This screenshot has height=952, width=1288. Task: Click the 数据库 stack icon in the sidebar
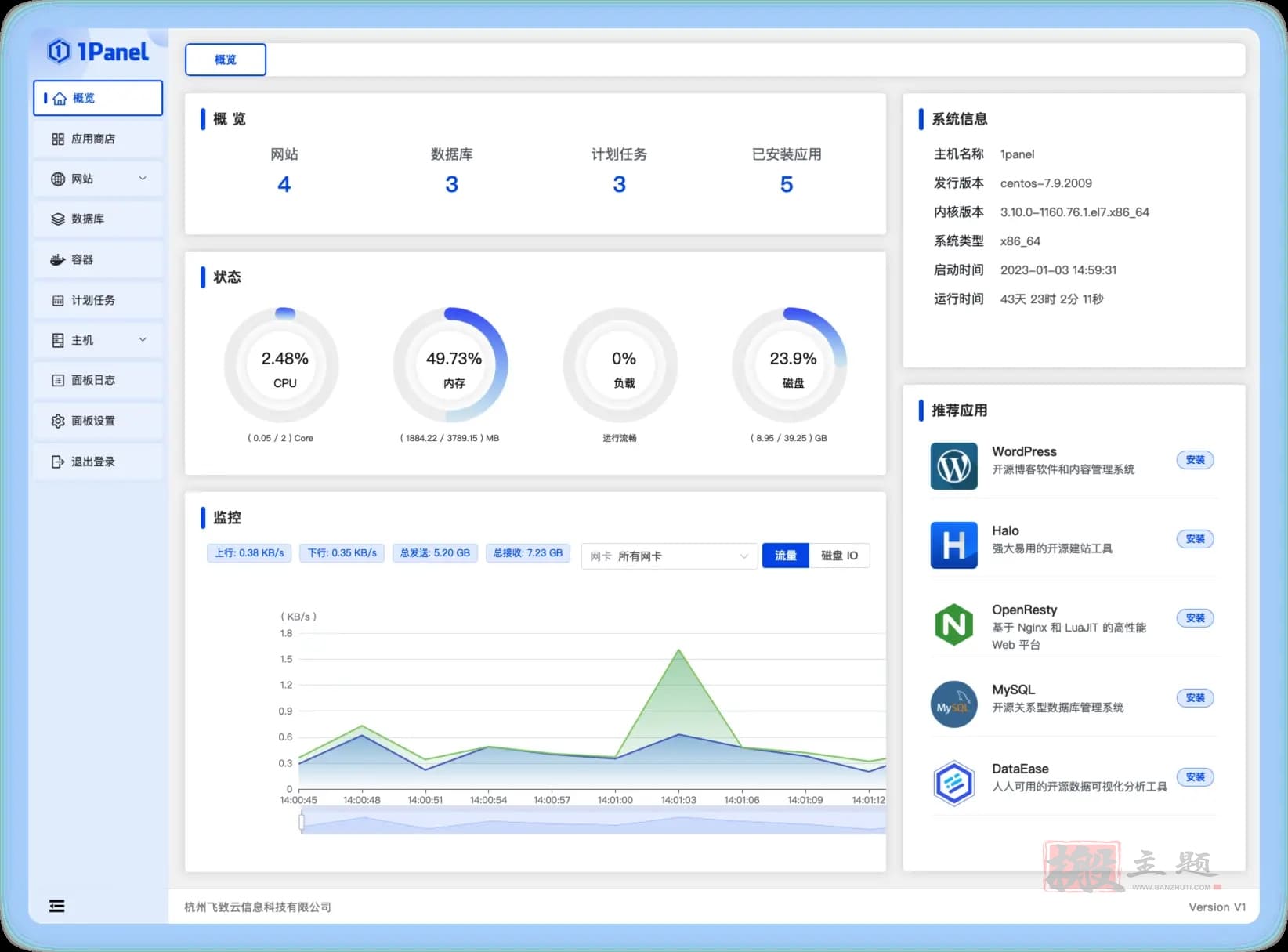58,219
